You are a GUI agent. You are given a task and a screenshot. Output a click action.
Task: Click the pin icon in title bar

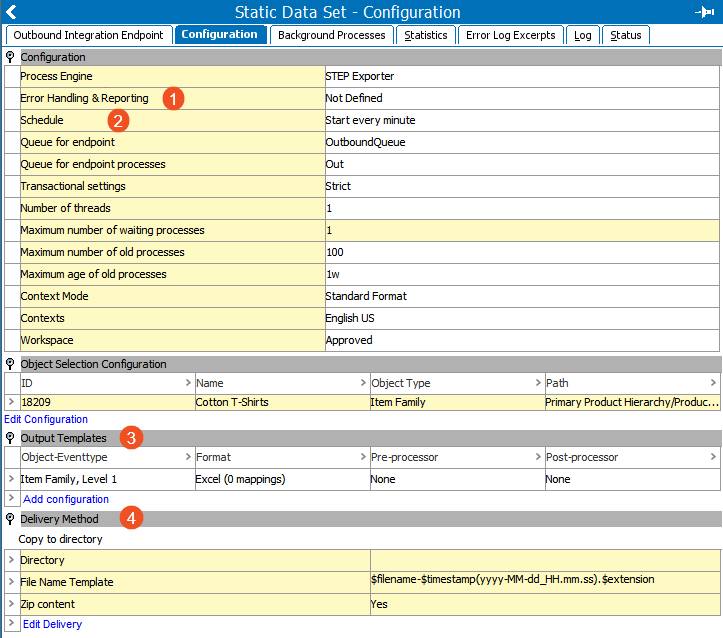703,12
